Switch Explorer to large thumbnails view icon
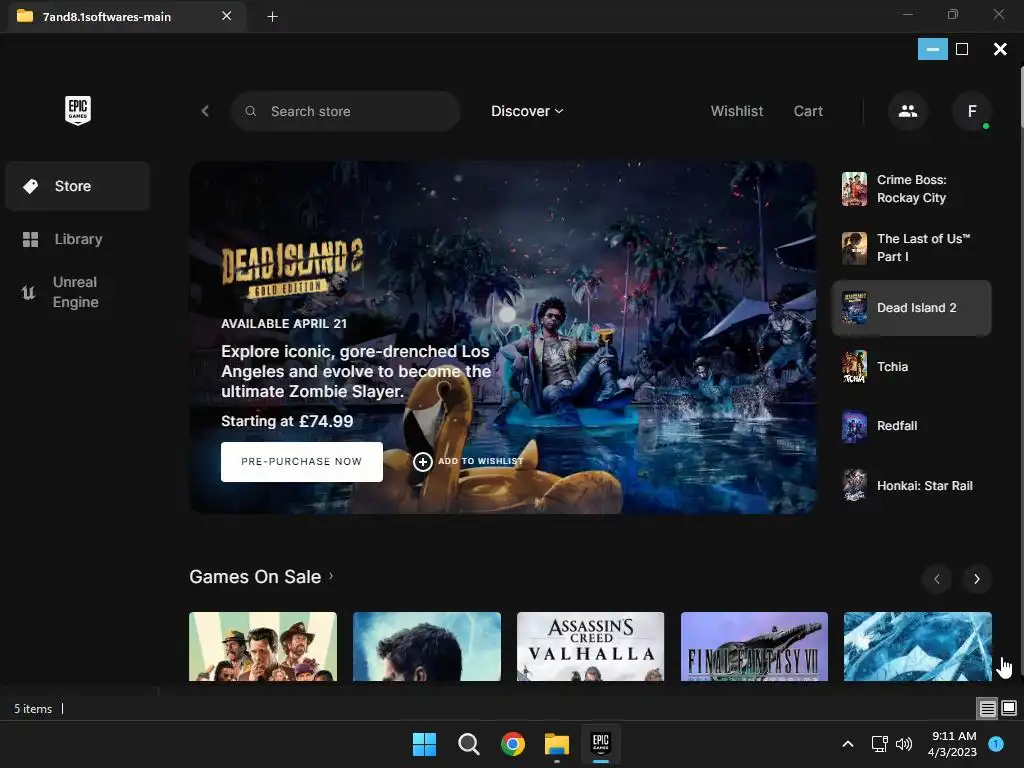Image resolution: width=1024 pixels, height=768 pixels. (x=1009, y=708)
